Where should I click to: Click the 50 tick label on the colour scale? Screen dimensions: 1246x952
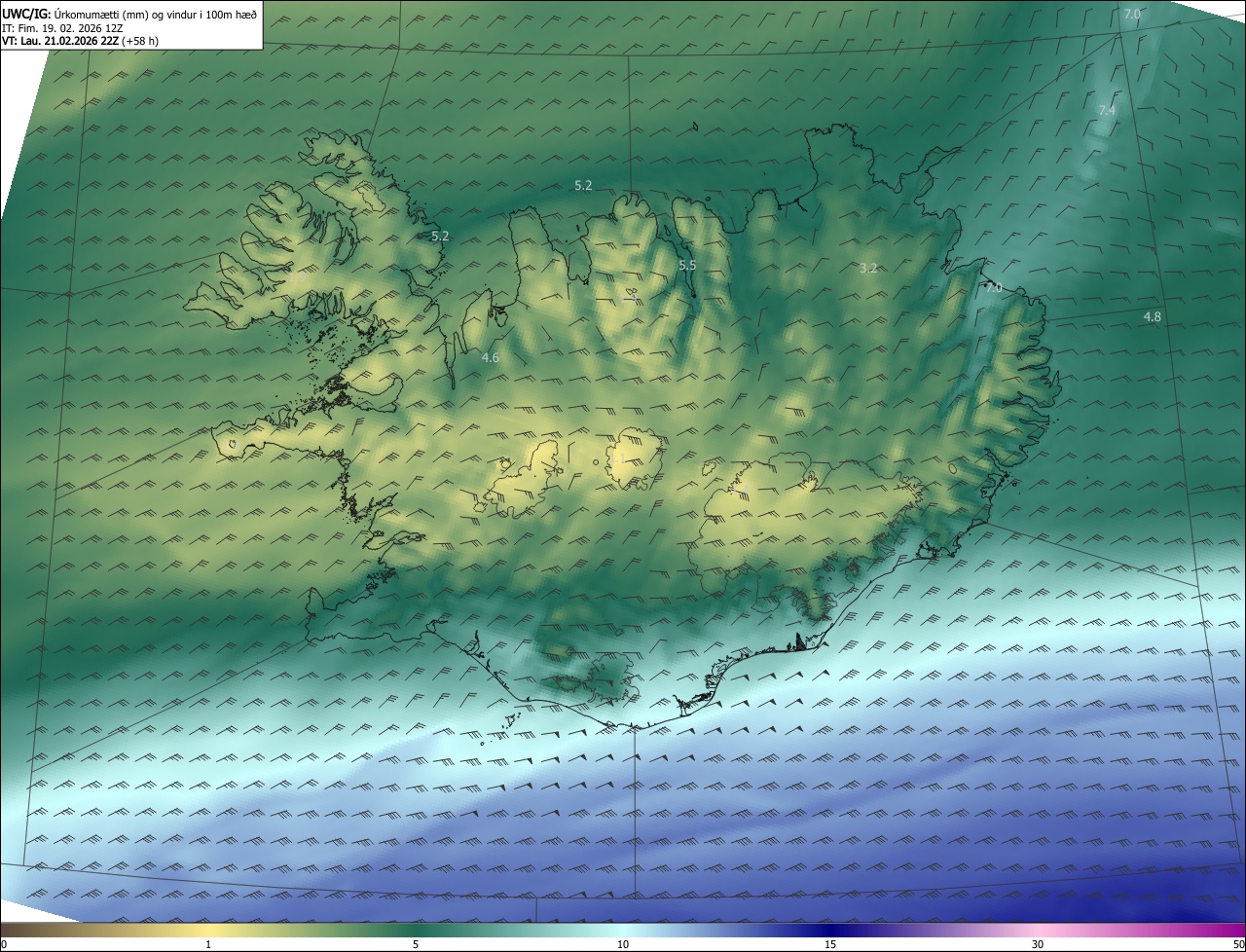(x=1238, y=945)
